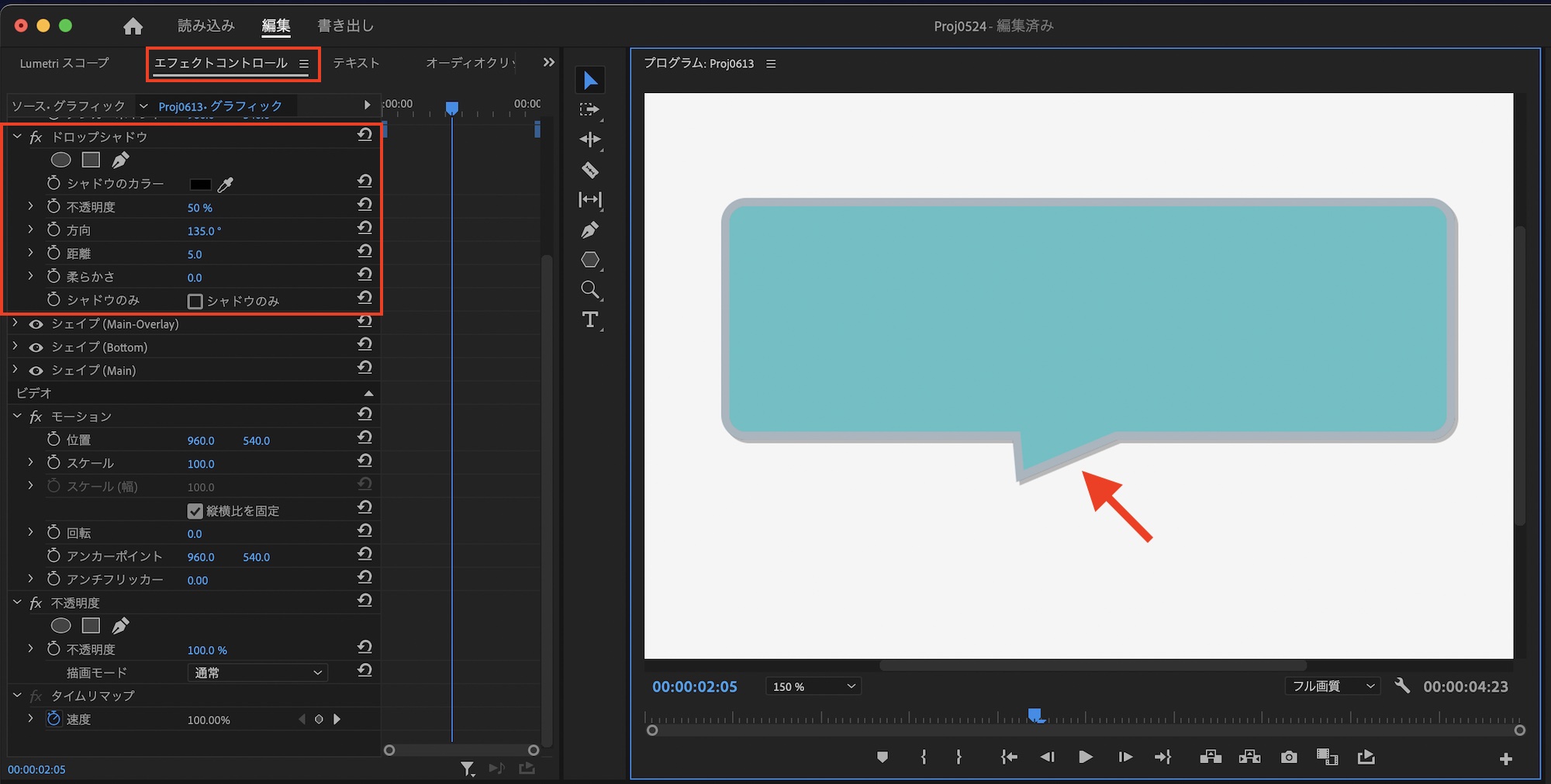Open the 150 % zoom level dropdown
This screenshot has width=1551, height=784.
coord(813,686)
